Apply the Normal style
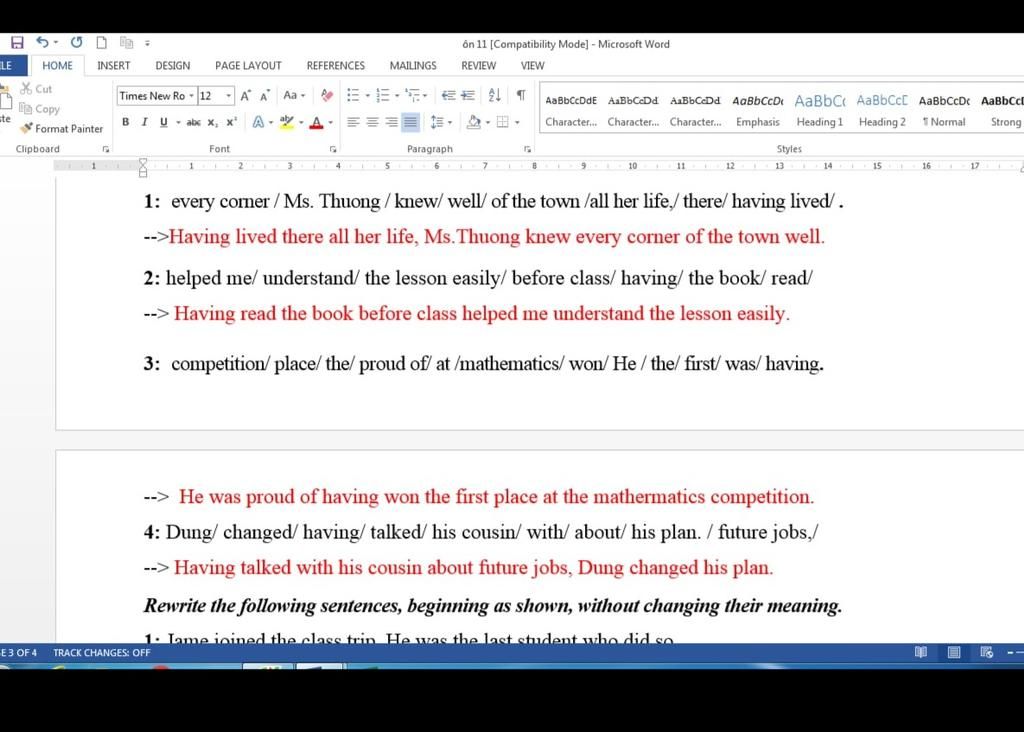 point(944,110)
